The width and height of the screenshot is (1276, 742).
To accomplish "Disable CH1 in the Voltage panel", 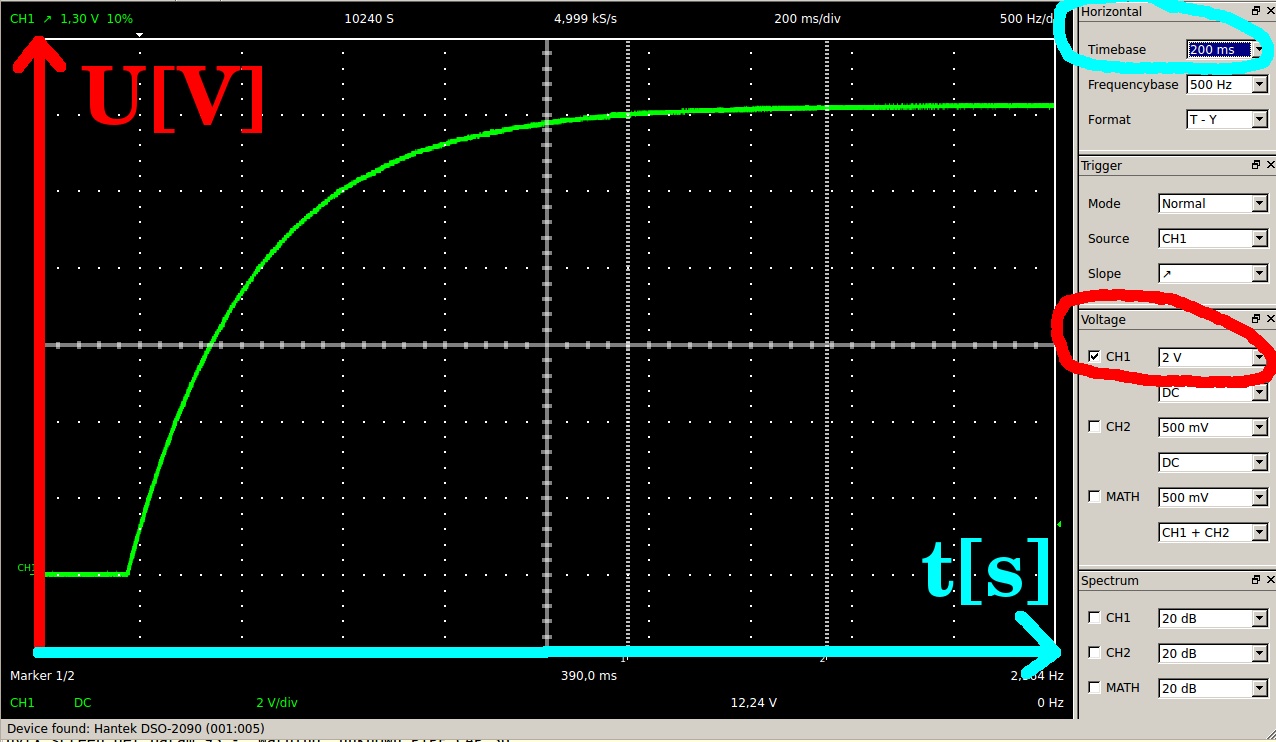I will pos(1094,357).
